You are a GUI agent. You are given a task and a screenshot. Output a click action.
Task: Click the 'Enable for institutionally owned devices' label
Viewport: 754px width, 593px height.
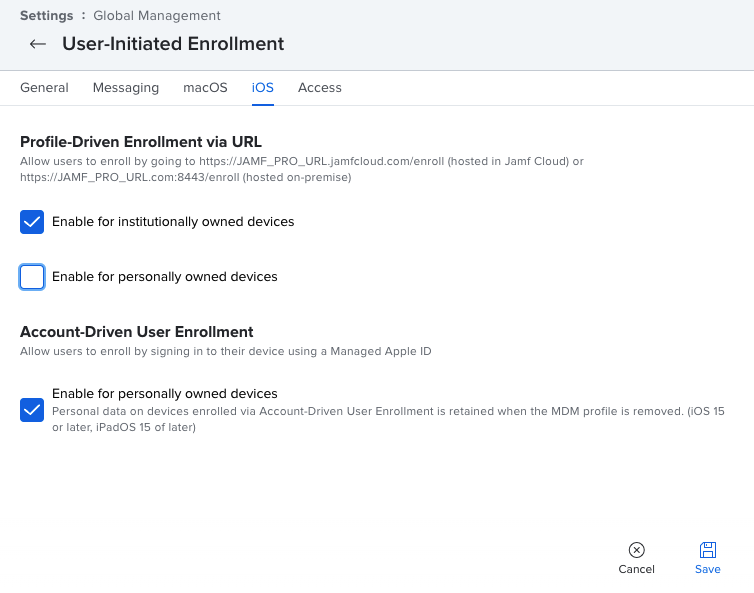pos(173,222)
